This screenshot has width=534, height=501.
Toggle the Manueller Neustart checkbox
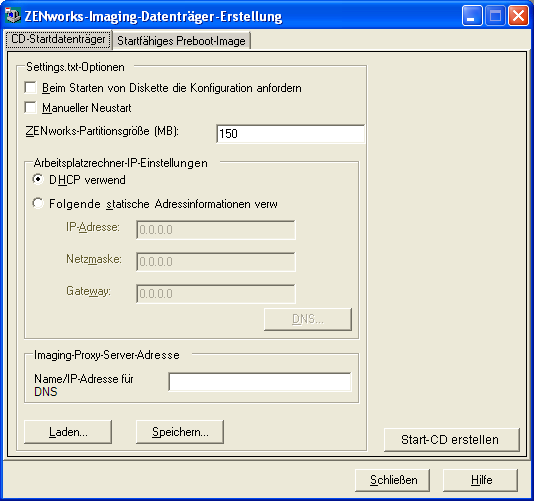[31, 108]
